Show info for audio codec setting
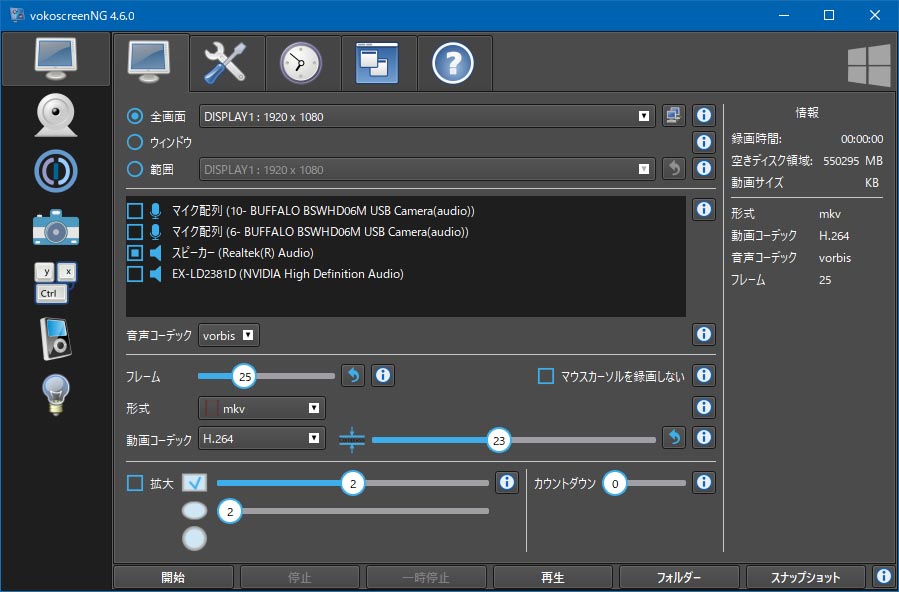This screenshot has width=899, height=592. pyautogui.click(x=703, y=335)
